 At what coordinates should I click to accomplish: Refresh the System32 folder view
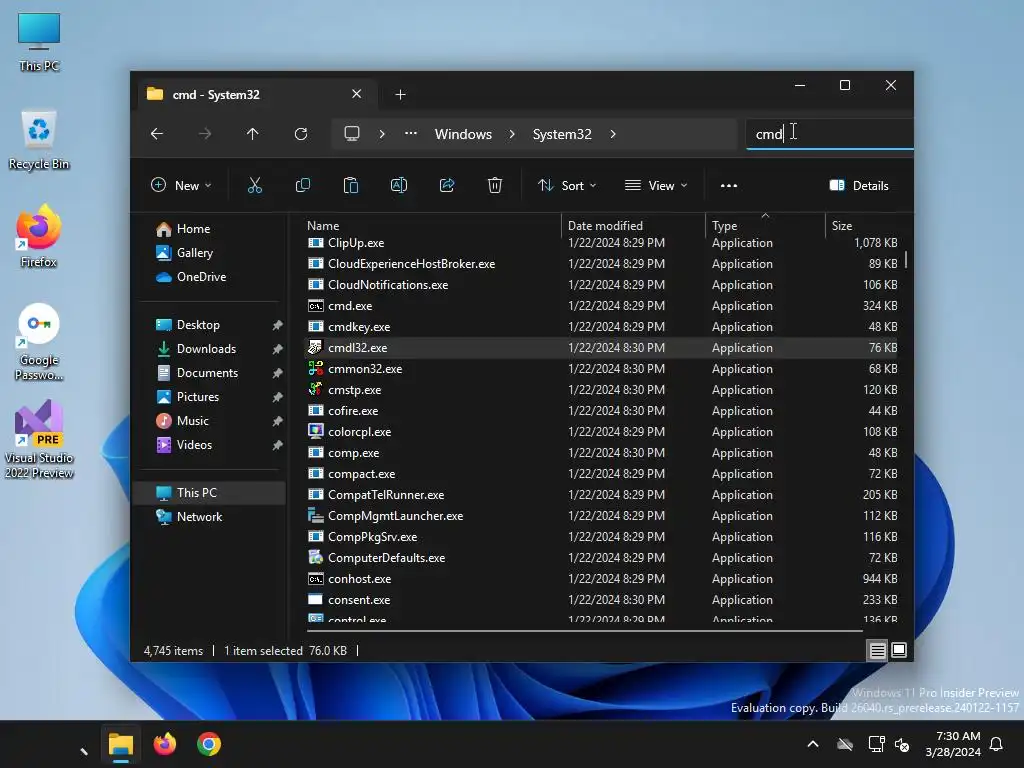pyautogui.click(x=301, y=134)
